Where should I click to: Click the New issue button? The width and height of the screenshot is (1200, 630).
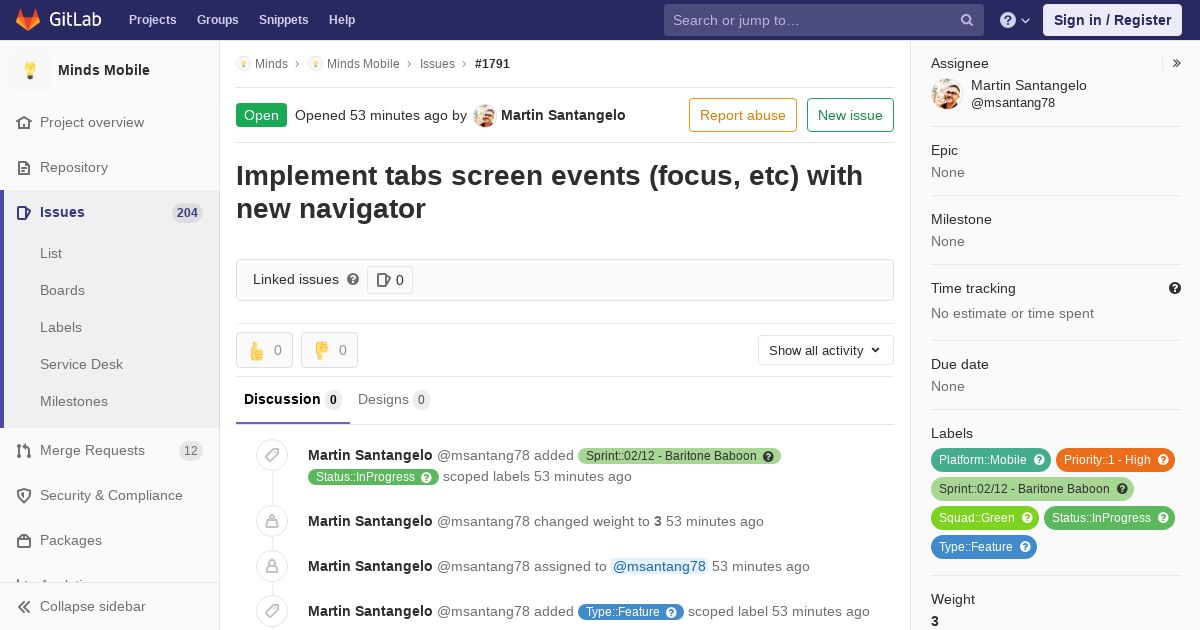tap(850, 116)
